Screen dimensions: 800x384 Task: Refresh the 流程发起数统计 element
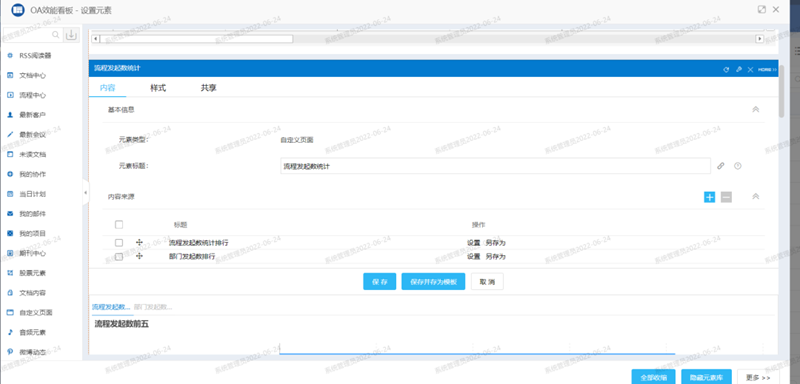tap(726, 69)
